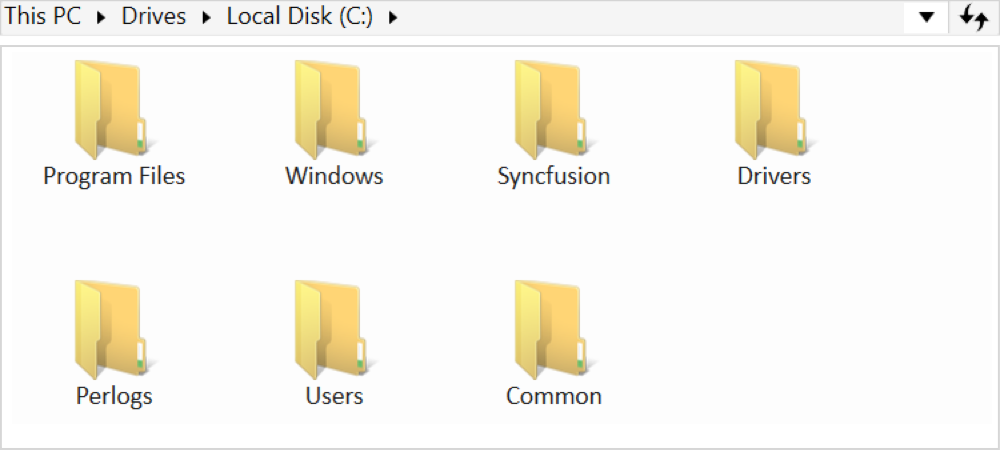
Task: Click the Program Files label text
Action: (x=114, y=177)
